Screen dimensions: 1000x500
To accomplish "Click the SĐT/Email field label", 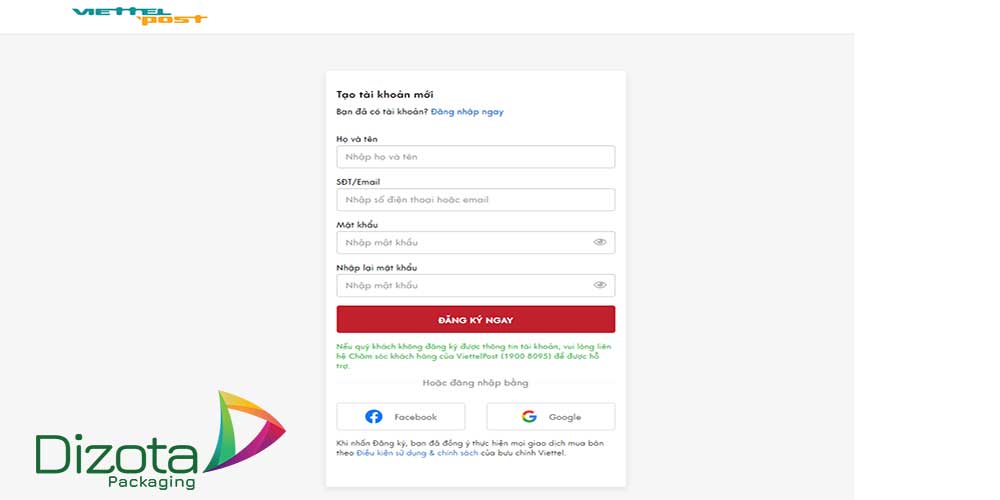I will tap(358, 182).
